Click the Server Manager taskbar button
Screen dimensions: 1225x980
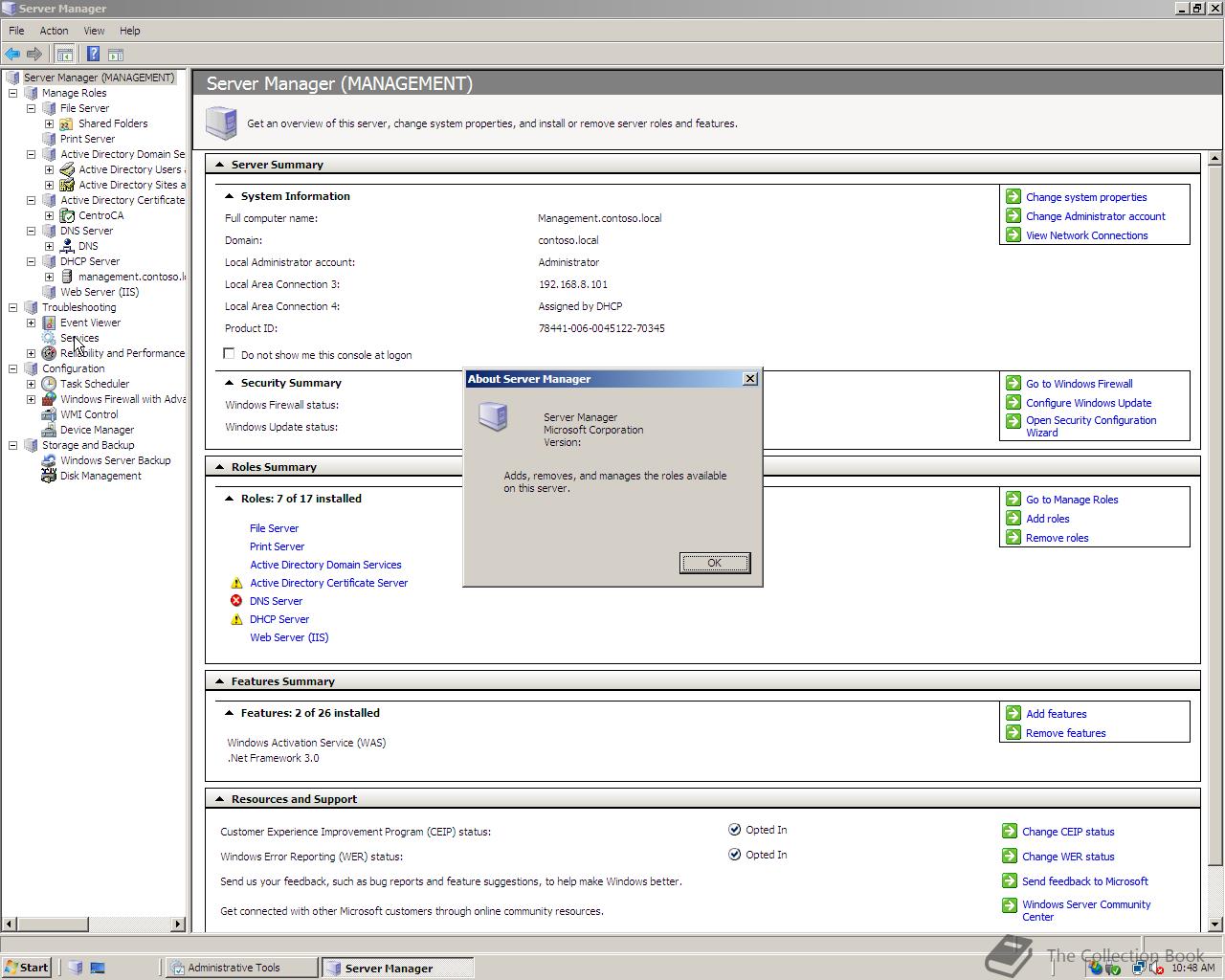pyautogui.click(x=397, y=968)
